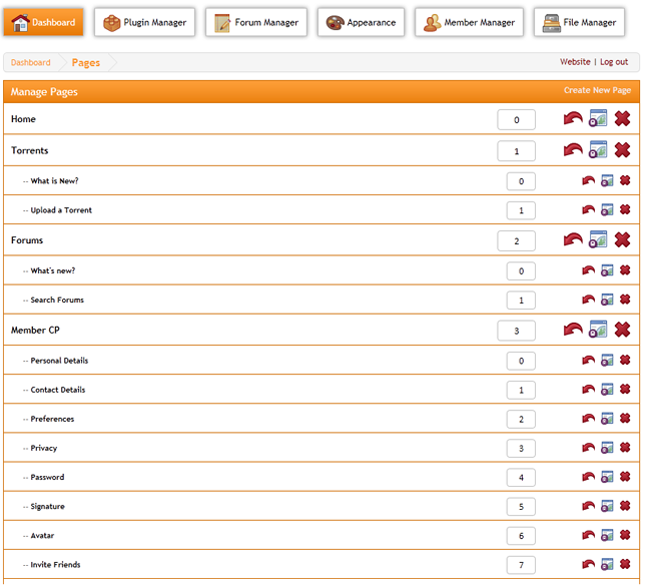This screenshot has height=585, width=647.
Task: Select the Torrents page title
Action: (x=29, y=150)
